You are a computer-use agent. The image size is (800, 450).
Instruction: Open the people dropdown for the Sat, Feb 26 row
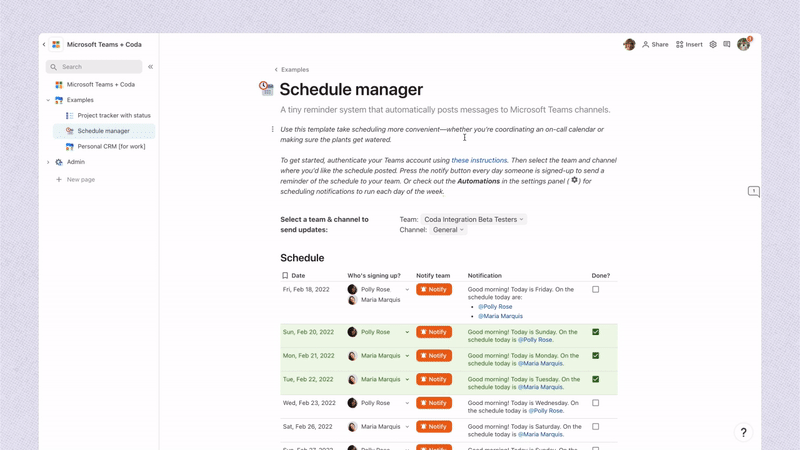[407, 427]
